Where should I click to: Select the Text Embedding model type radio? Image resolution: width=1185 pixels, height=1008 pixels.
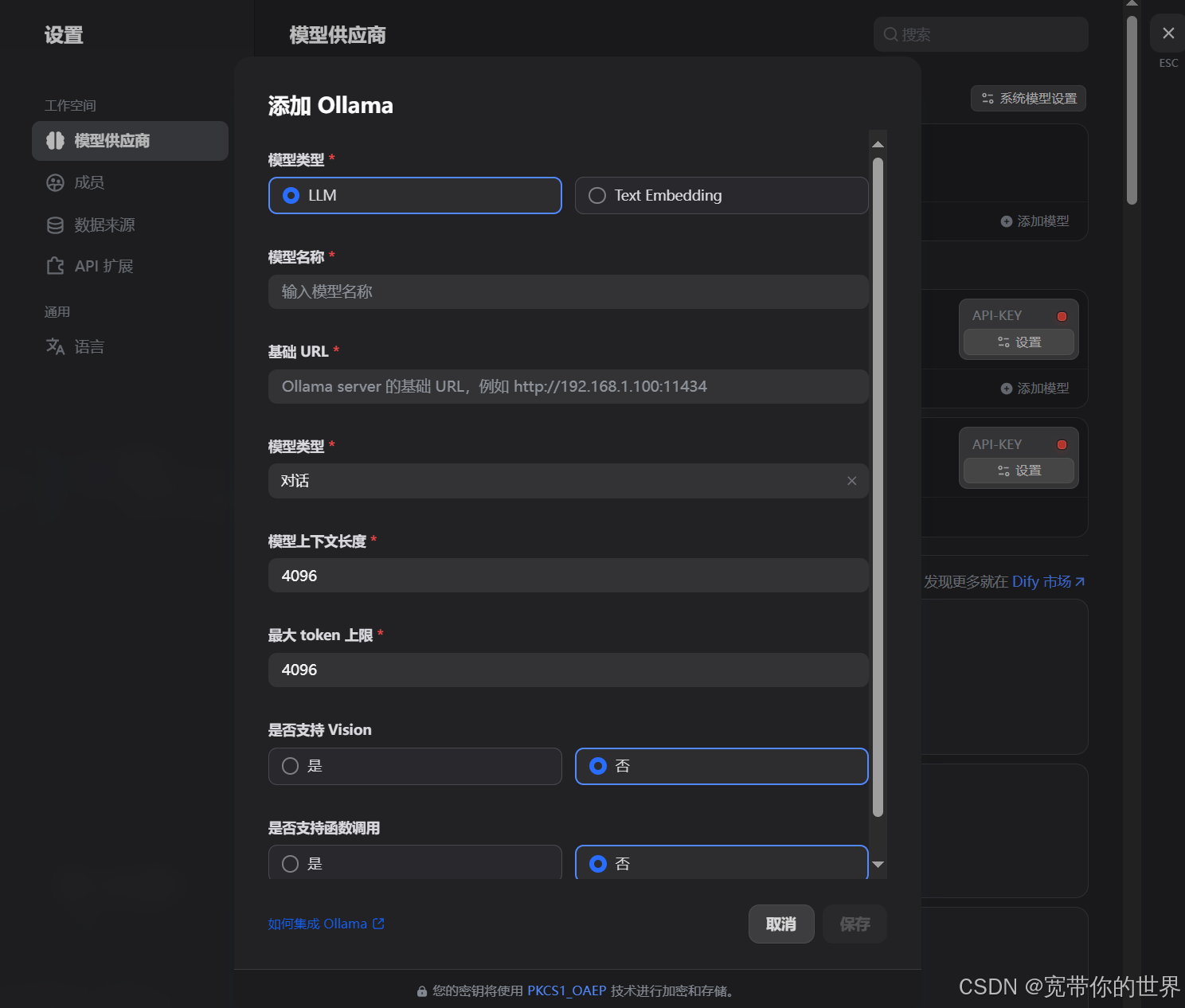tap(722, 196)
